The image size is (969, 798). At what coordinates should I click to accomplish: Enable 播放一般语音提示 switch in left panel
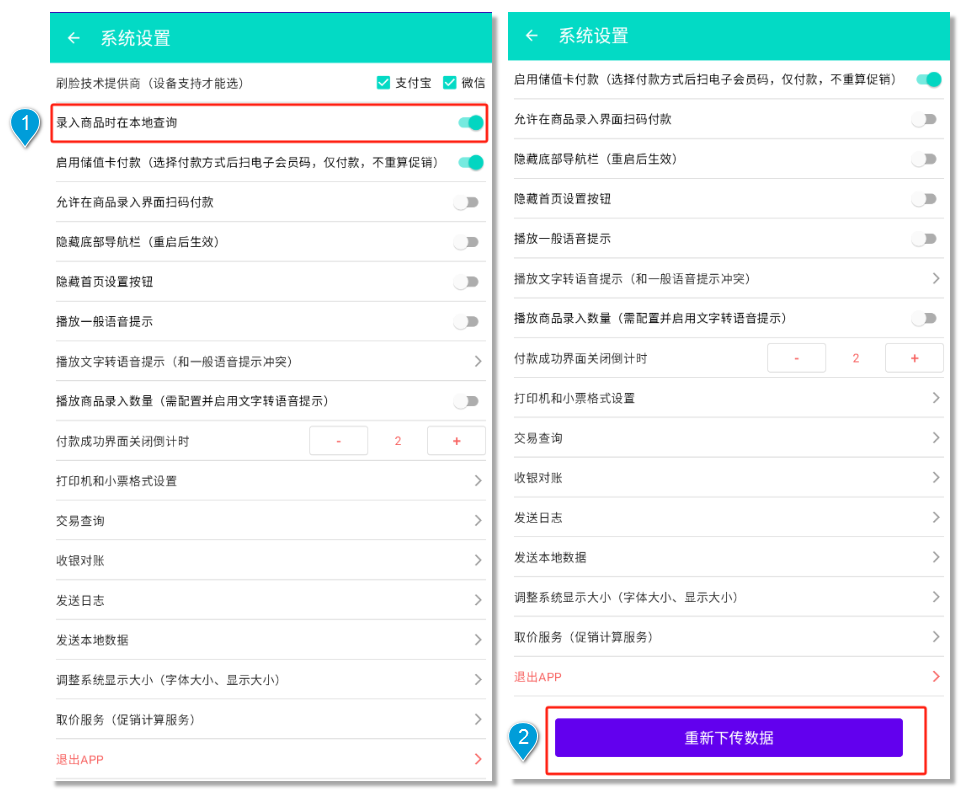point(466,321)
